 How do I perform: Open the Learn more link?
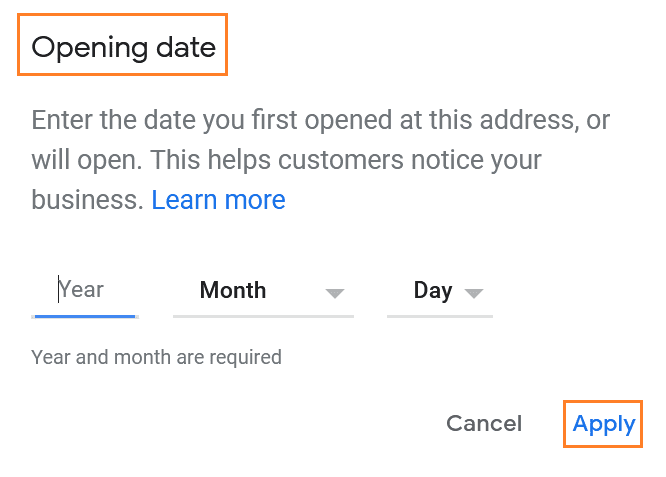pyautogui.click(x=218, y=199)
